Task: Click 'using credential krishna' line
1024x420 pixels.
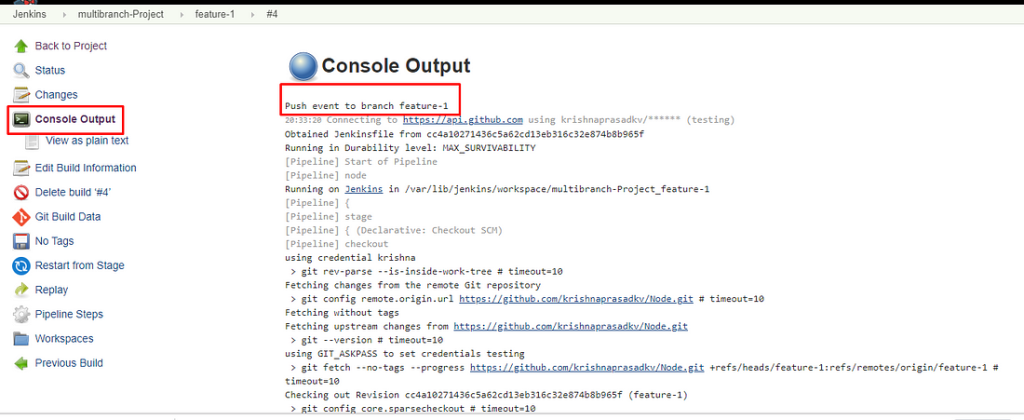Action: point(350,258)
